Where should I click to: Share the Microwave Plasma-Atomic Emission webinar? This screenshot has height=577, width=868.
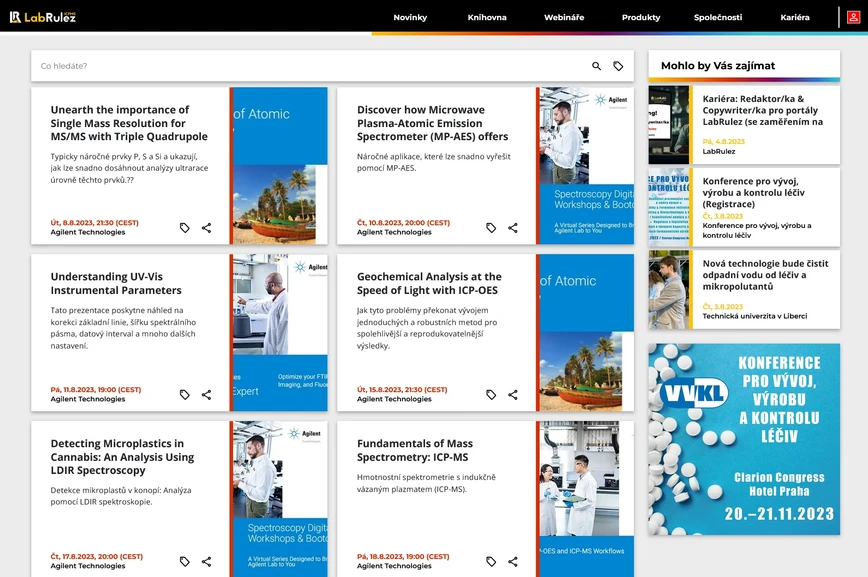pyautogui.click(x=513, y=228)
